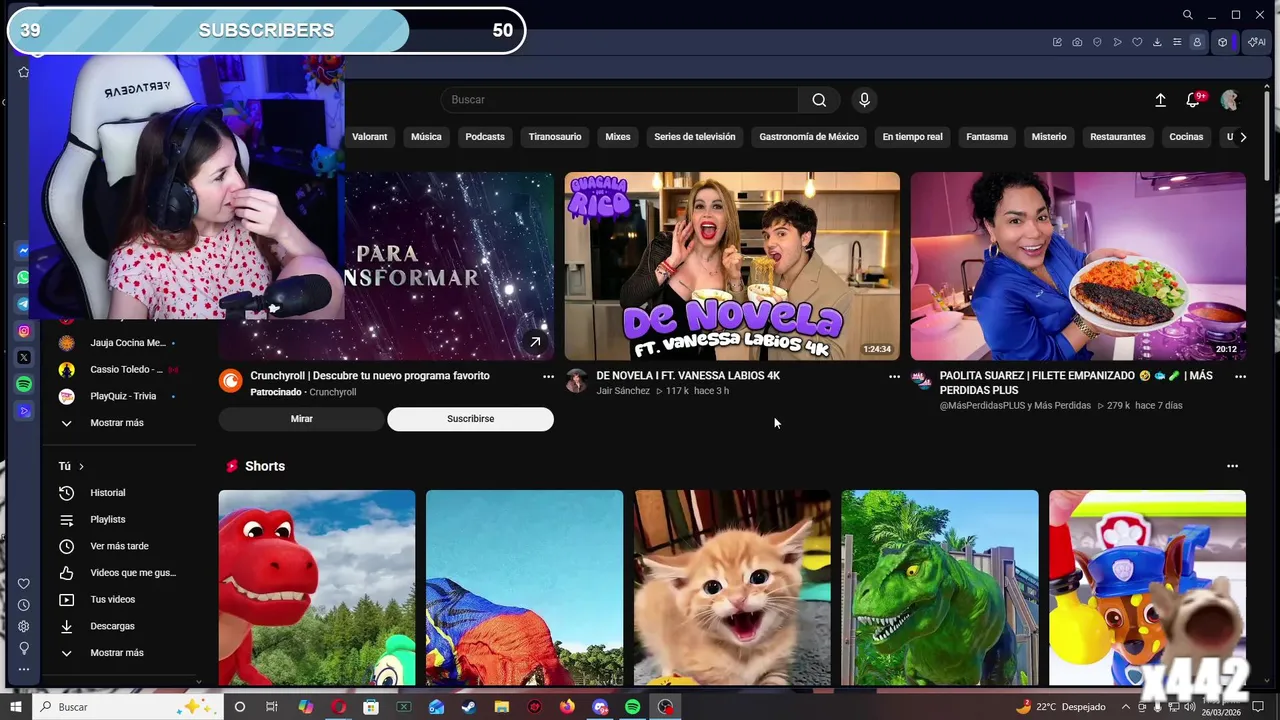This screenshot has width=1280, height=720.
Task: Open browser downloads toolbar icon
Action: click(1157, 42)
